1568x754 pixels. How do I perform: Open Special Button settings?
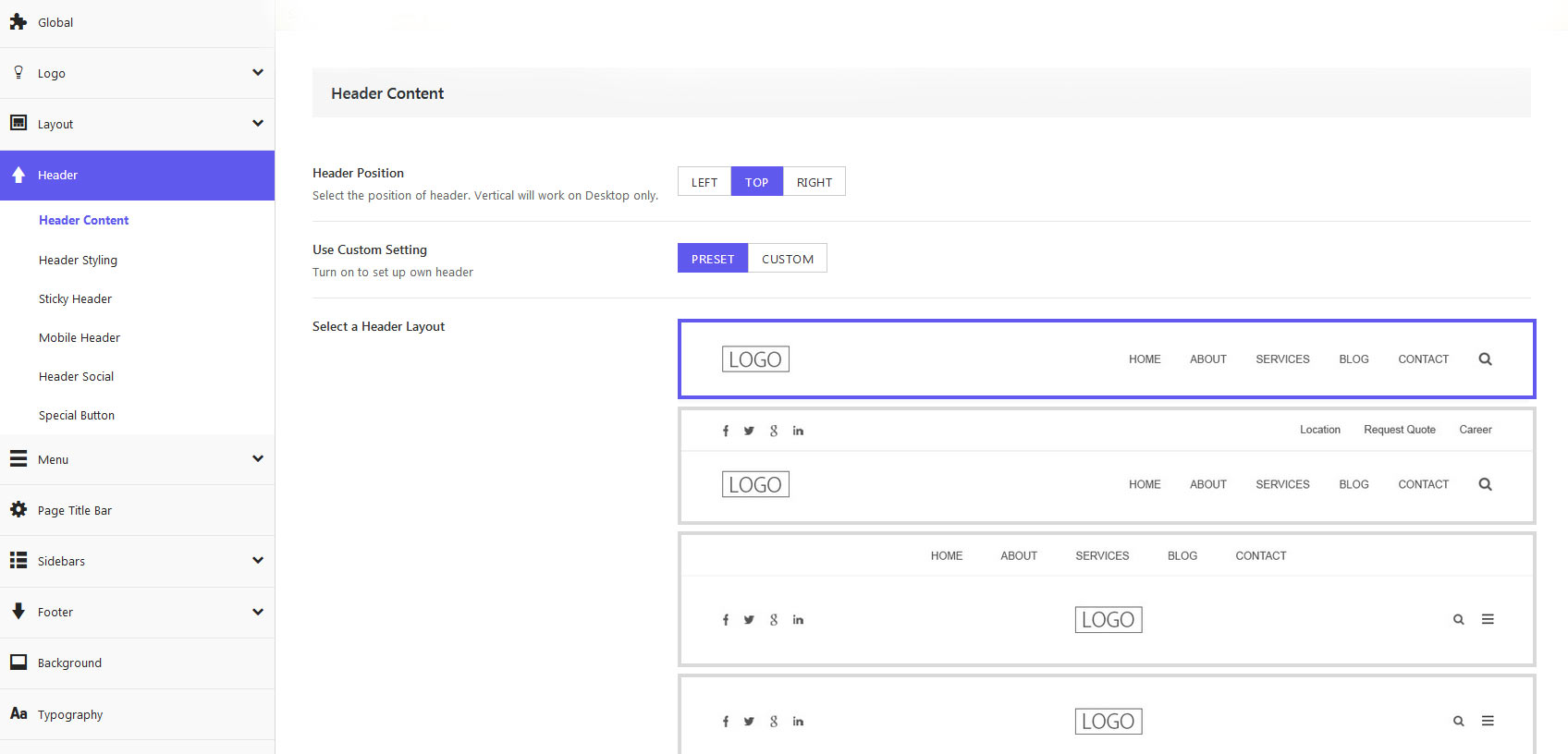pos(77,416)
